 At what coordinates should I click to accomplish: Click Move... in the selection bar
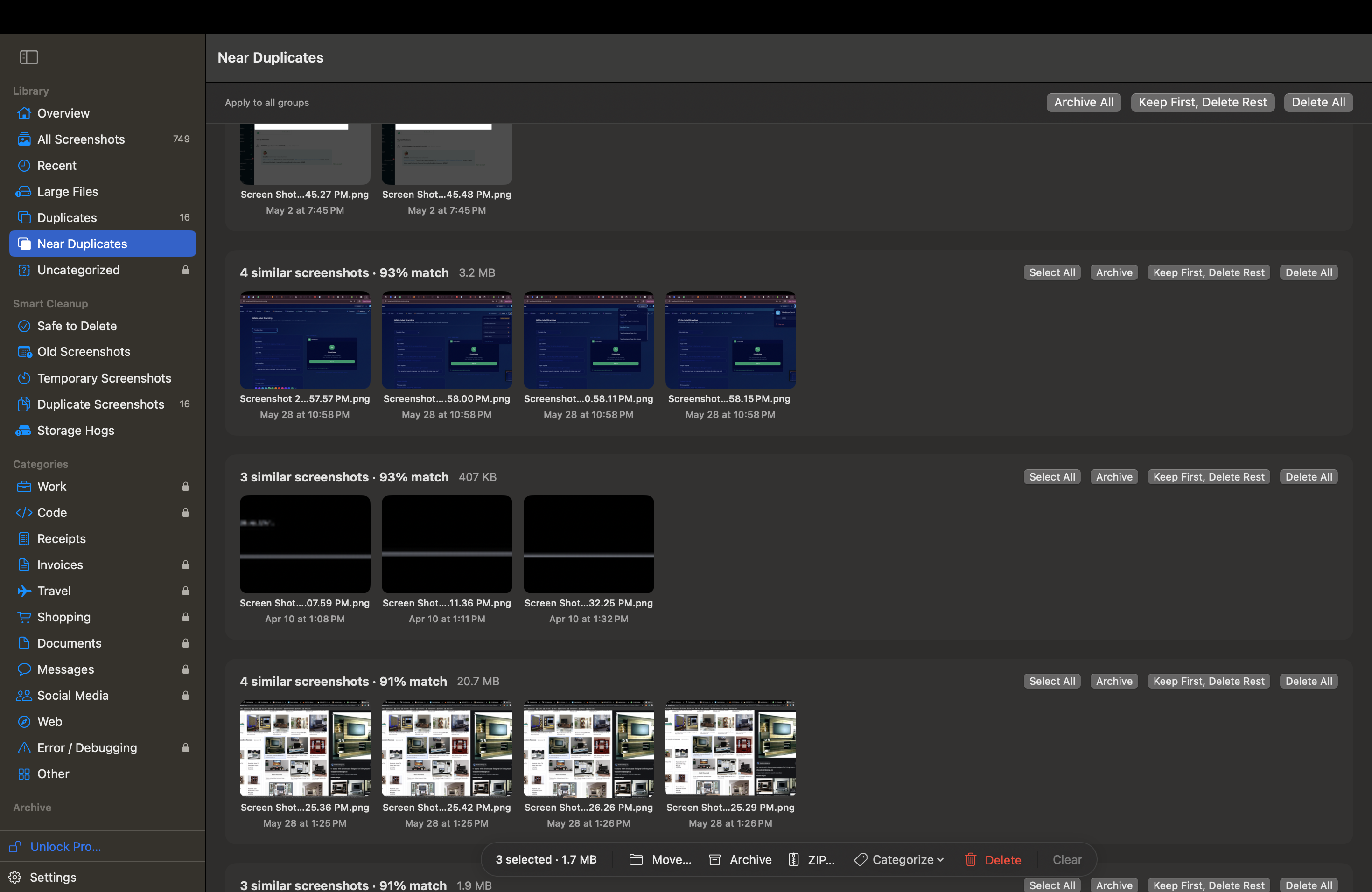pos(661,859)
